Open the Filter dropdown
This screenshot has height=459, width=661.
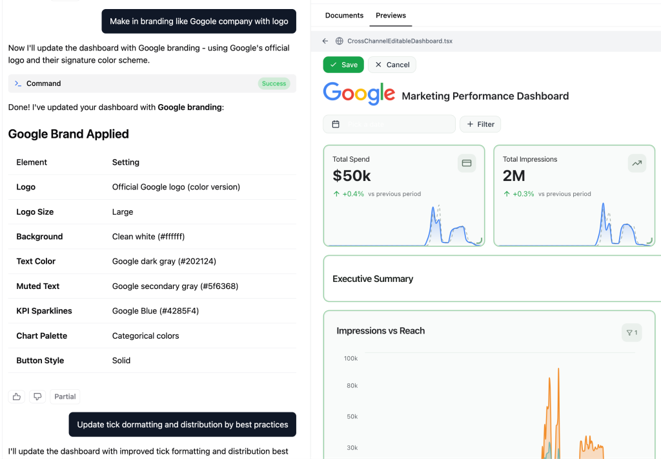480,124
